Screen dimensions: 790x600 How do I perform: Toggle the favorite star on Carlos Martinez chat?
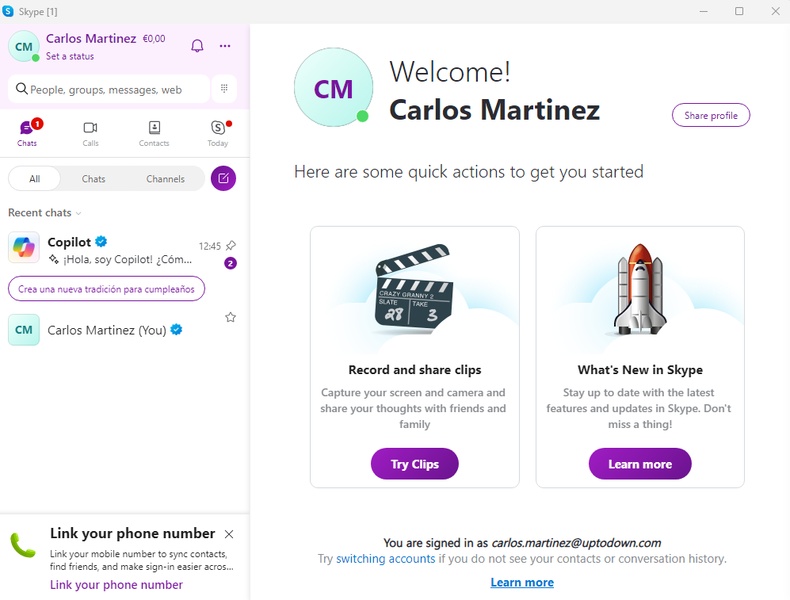pos(231,318)
